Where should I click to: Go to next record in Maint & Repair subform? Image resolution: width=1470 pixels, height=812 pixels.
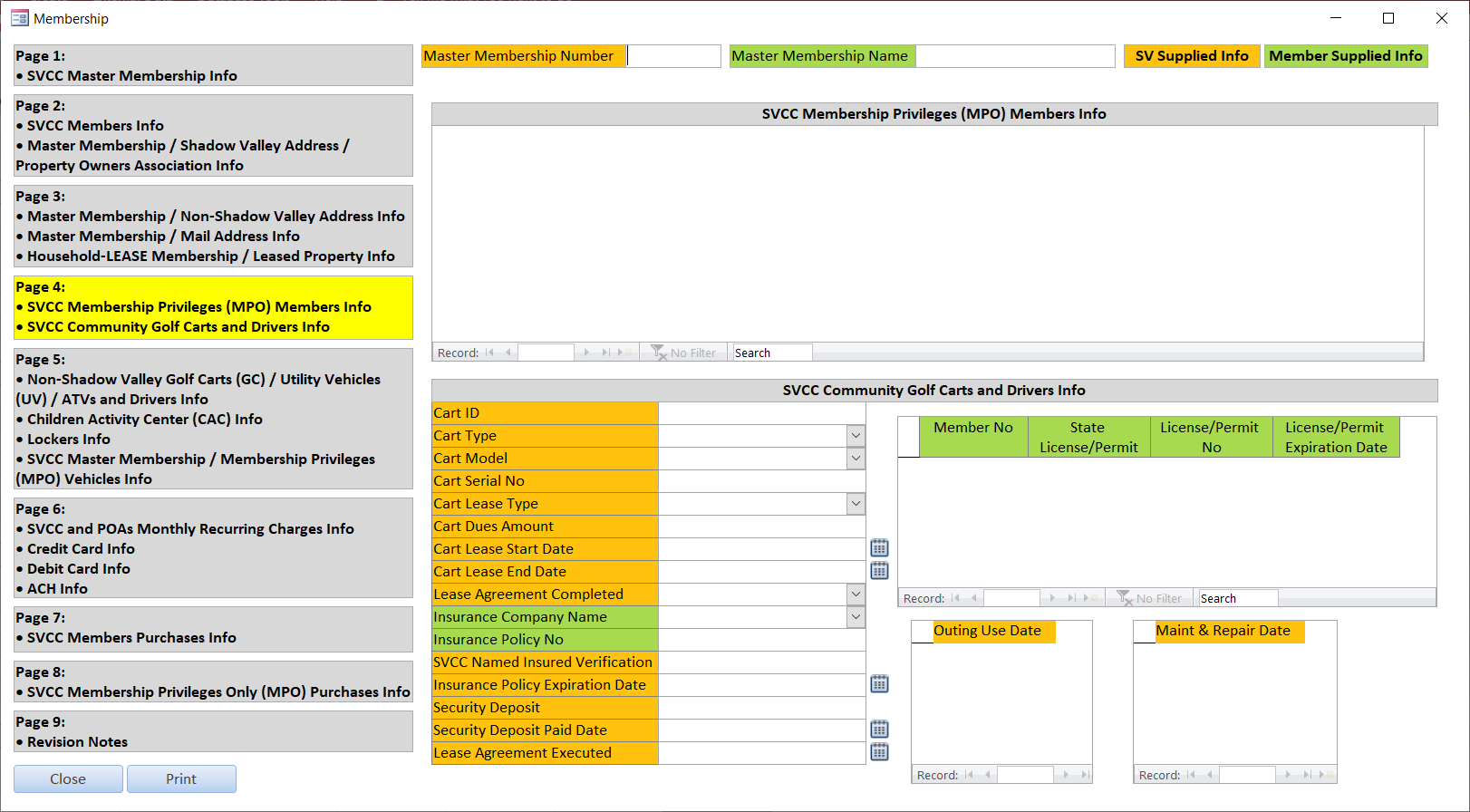pyautogui.click(x=1288, y=775)
